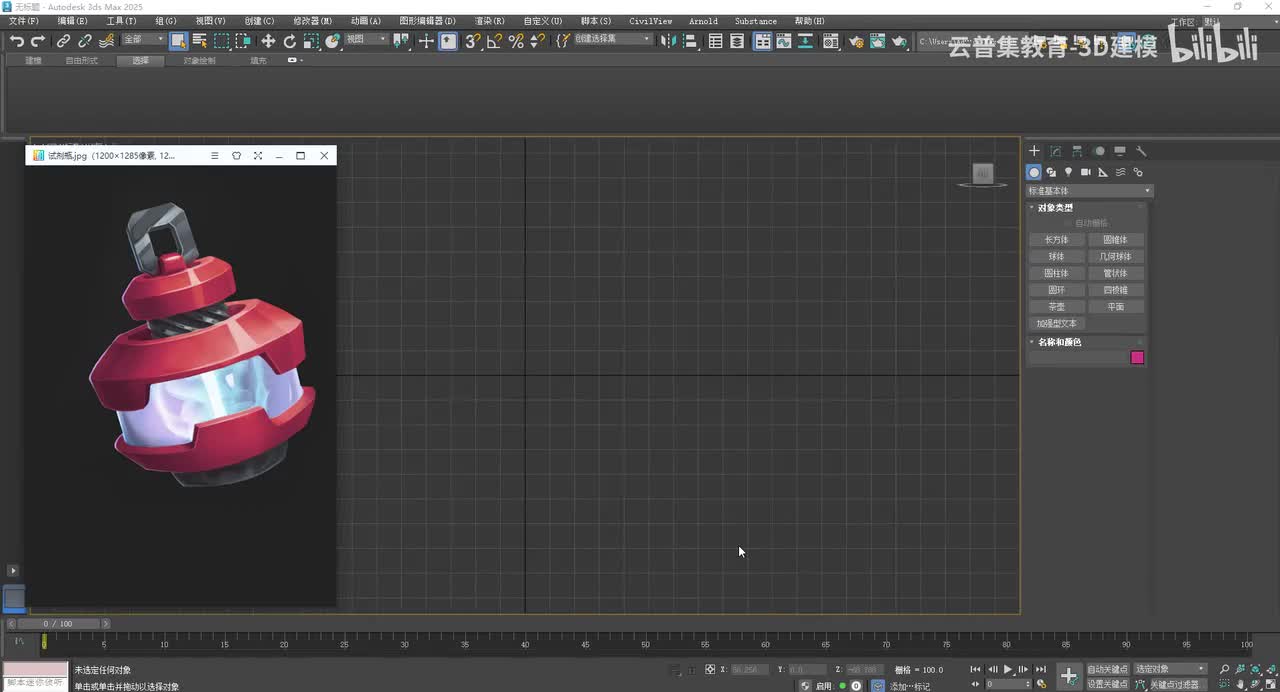Select the Rotate tool in toolbar
Image resolution: width=1280 pixels, height=692 pixels.
(x=290, y=41)
